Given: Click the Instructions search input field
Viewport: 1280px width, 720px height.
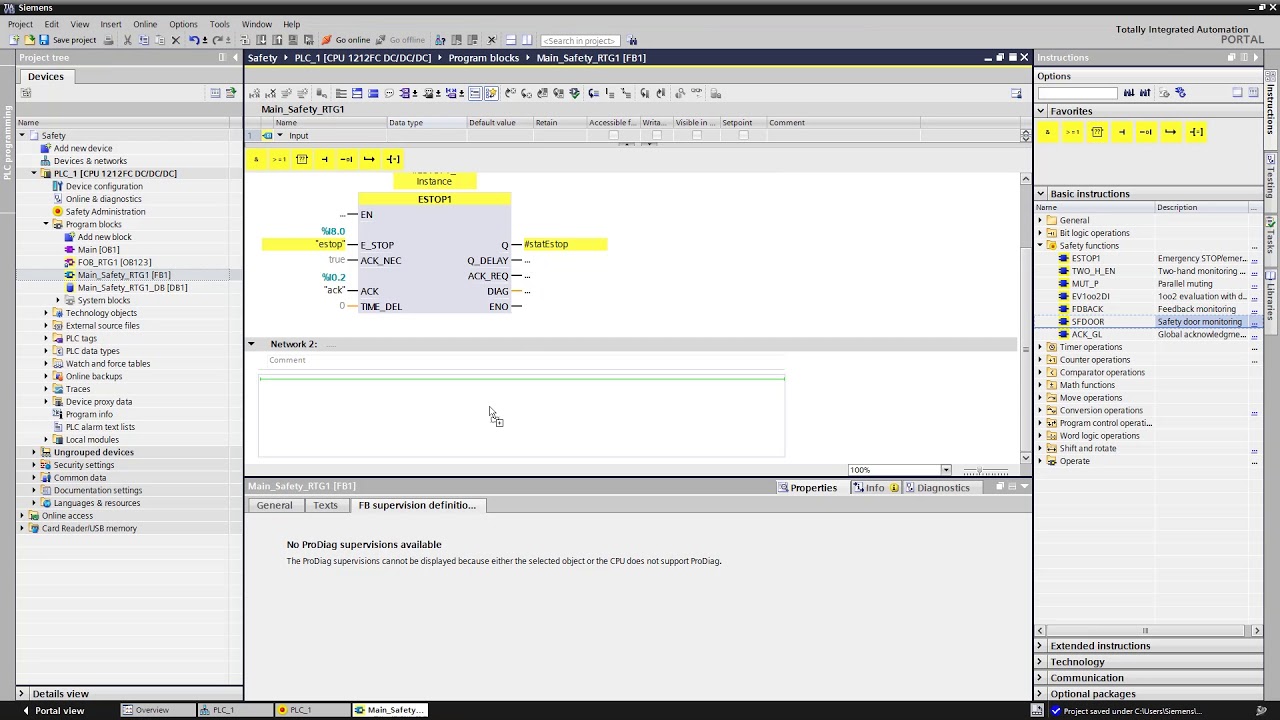Looking at the screenshot, I should click(x=1077, y=93).
